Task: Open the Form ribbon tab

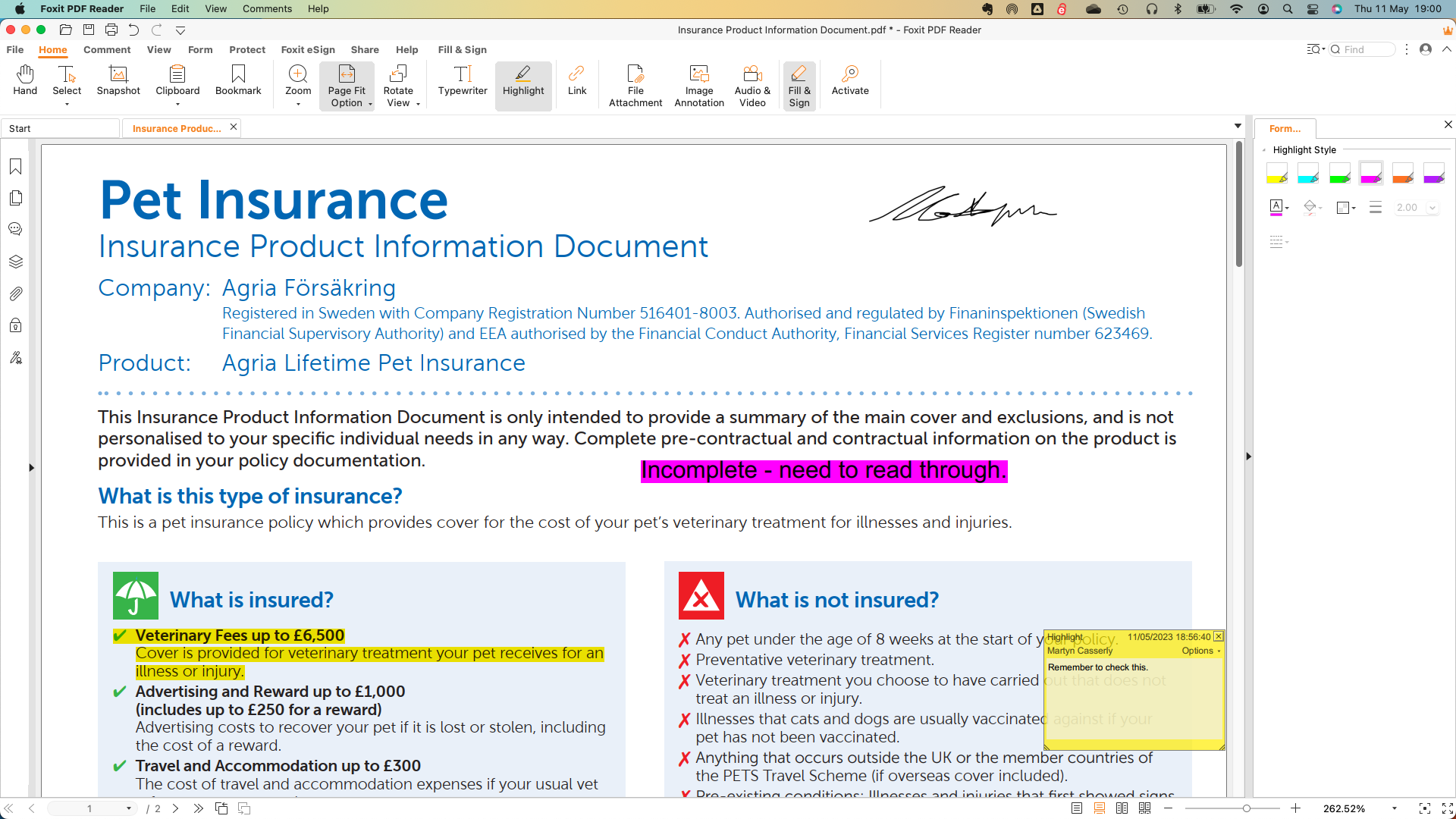Action: (x=200, y=50)
